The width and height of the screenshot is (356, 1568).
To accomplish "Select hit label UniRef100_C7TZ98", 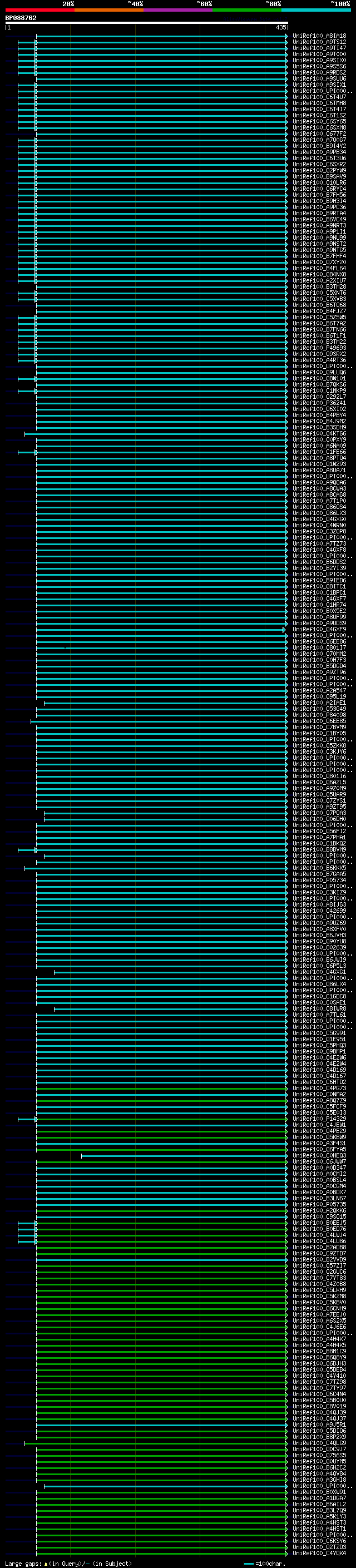I will click(x=319, y=1382).
